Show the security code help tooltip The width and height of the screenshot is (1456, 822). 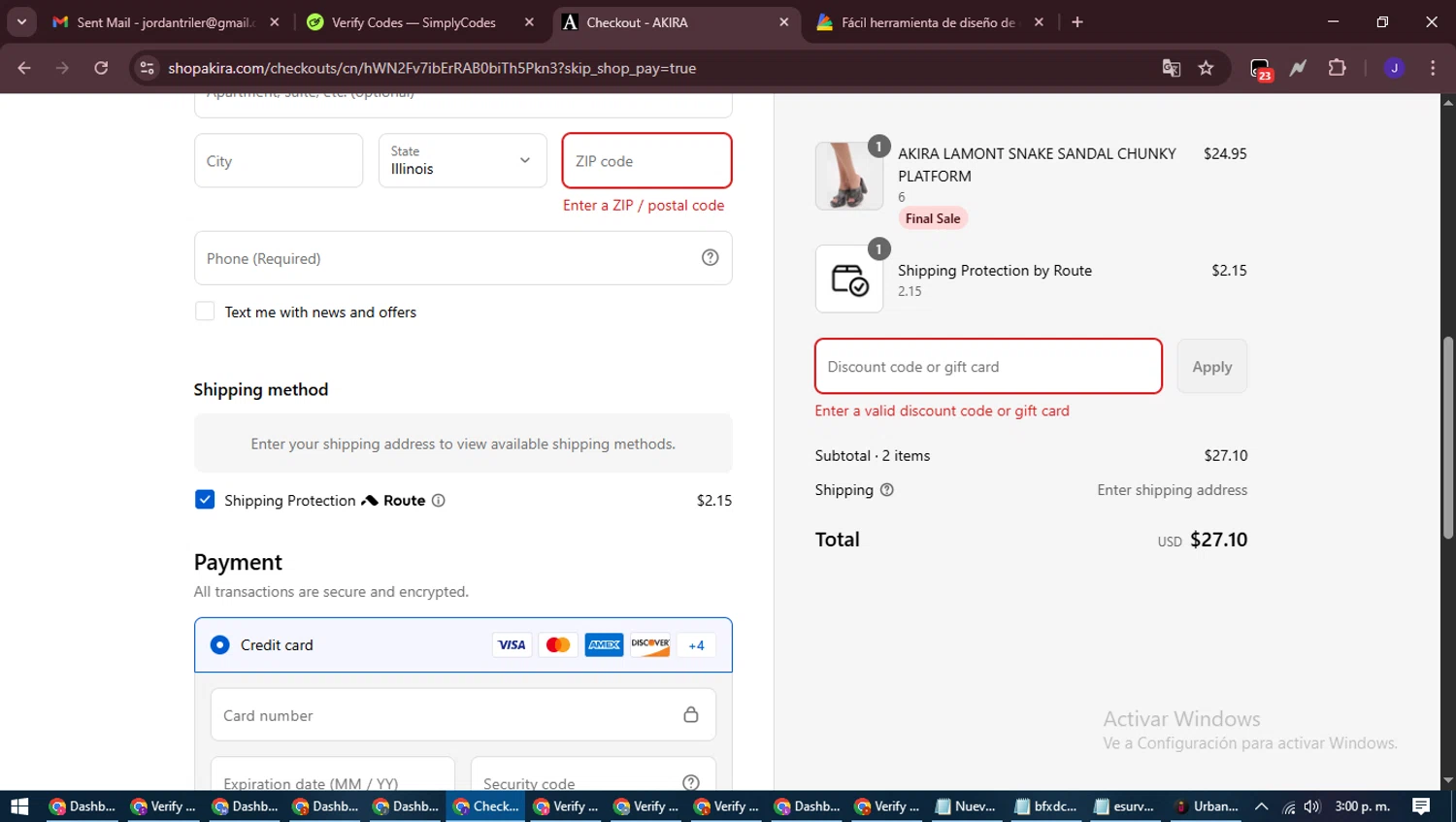691,782
